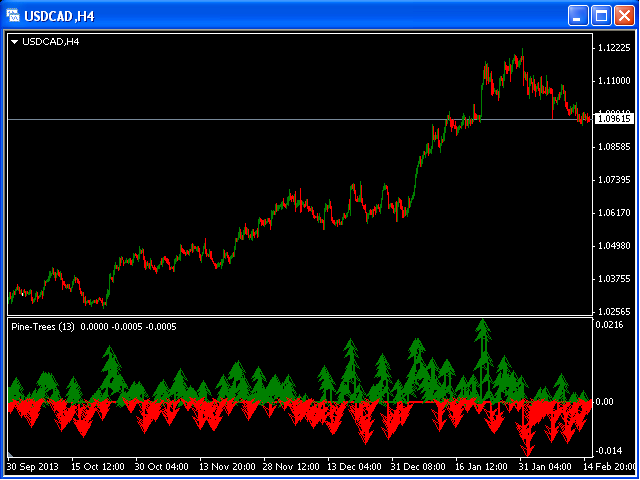Click the current price tag 1.09615

tap(615, 119)
